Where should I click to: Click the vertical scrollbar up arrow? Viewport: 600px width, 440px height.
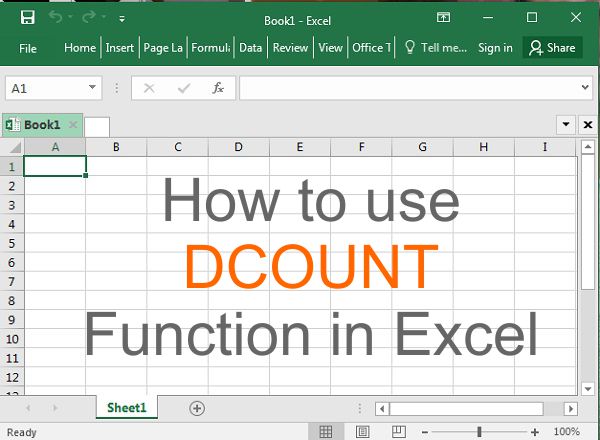(588, 147)
